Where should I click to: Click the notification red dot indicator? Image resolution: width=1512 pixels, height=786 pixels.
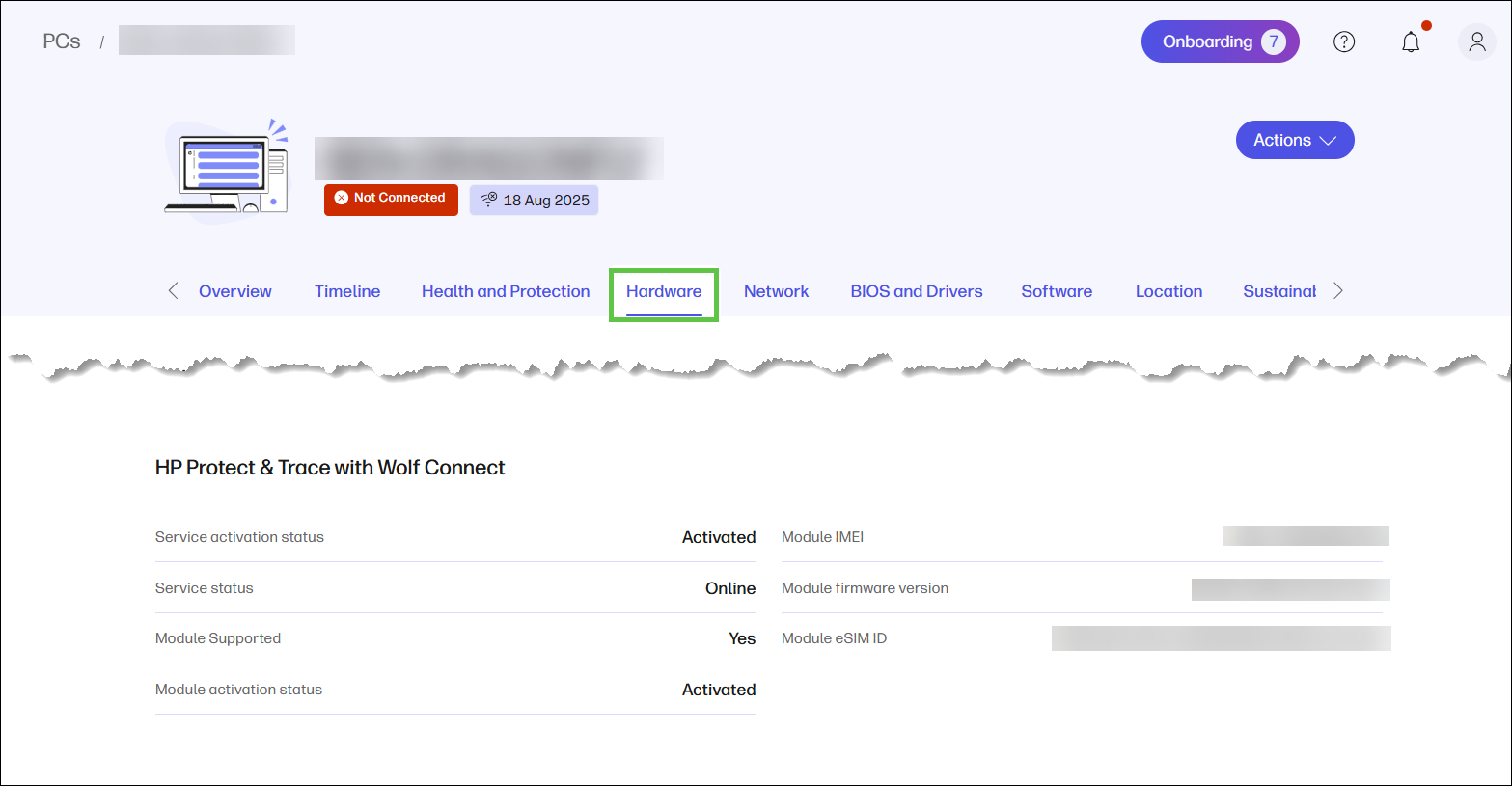[1424, 24]
